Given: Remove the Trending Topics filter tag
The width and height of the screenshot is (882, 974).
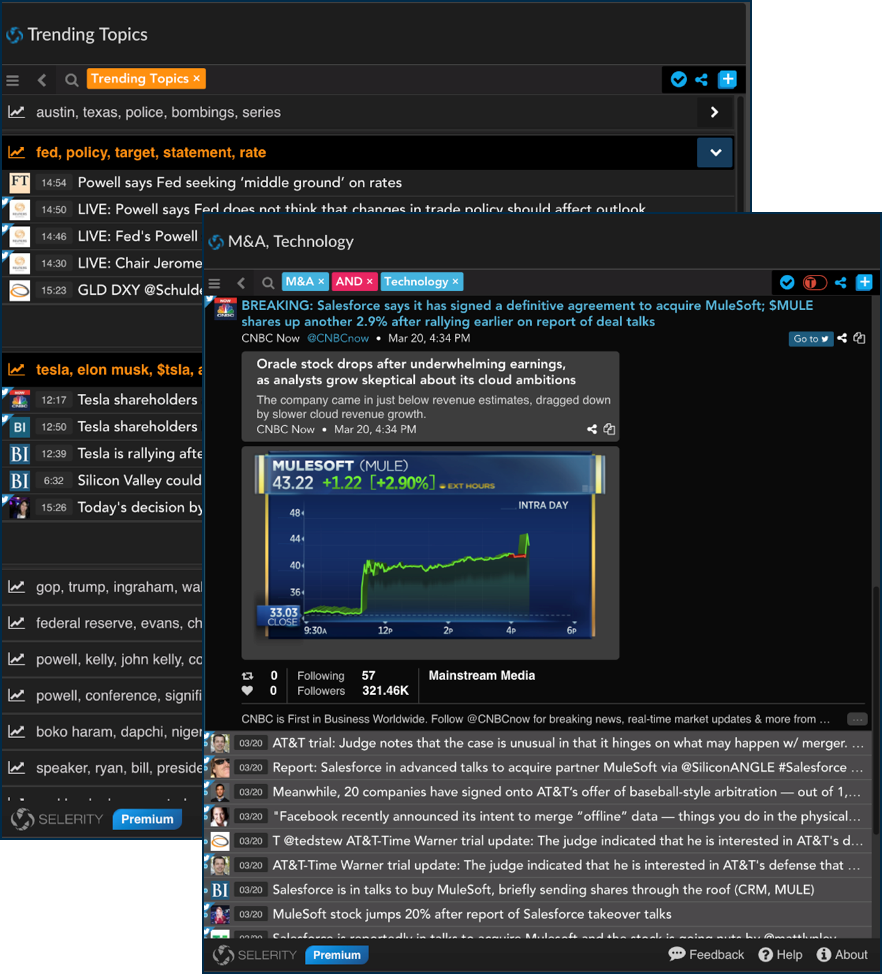Looking at the screenshot, I should click(196, 78).
